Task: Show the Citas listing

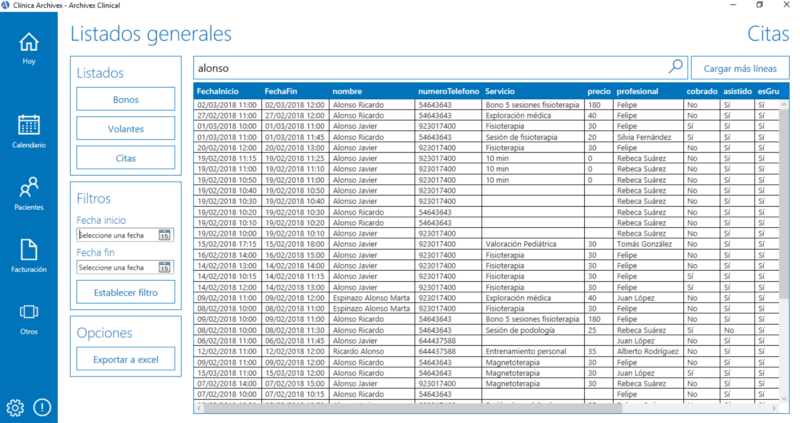Action: 126,158
